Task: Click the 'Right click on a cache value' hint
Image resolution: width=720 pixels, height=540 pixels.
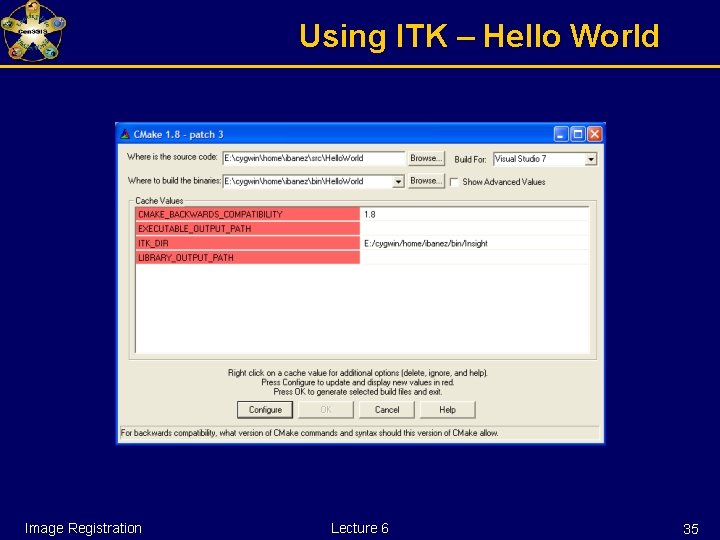Action: [358, 373]
